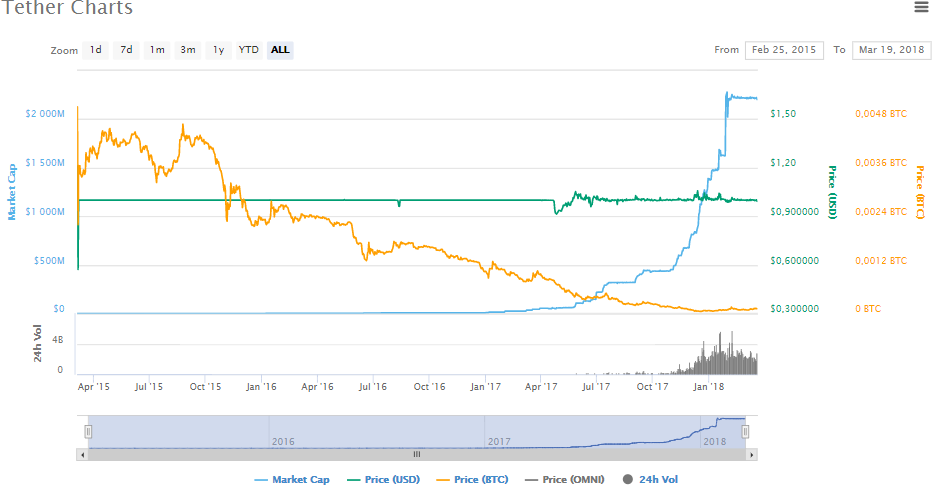Click the Jul '17 date axis label
Viewport: 937px width, 491px height.
[596, 386]
